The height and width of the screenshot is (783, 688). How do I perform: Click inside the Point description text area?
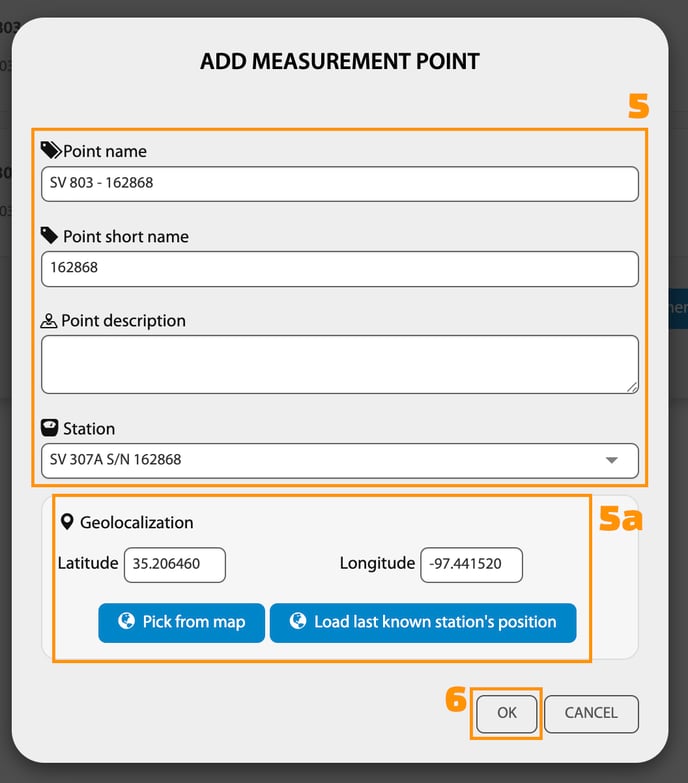[x=339, y=364]
